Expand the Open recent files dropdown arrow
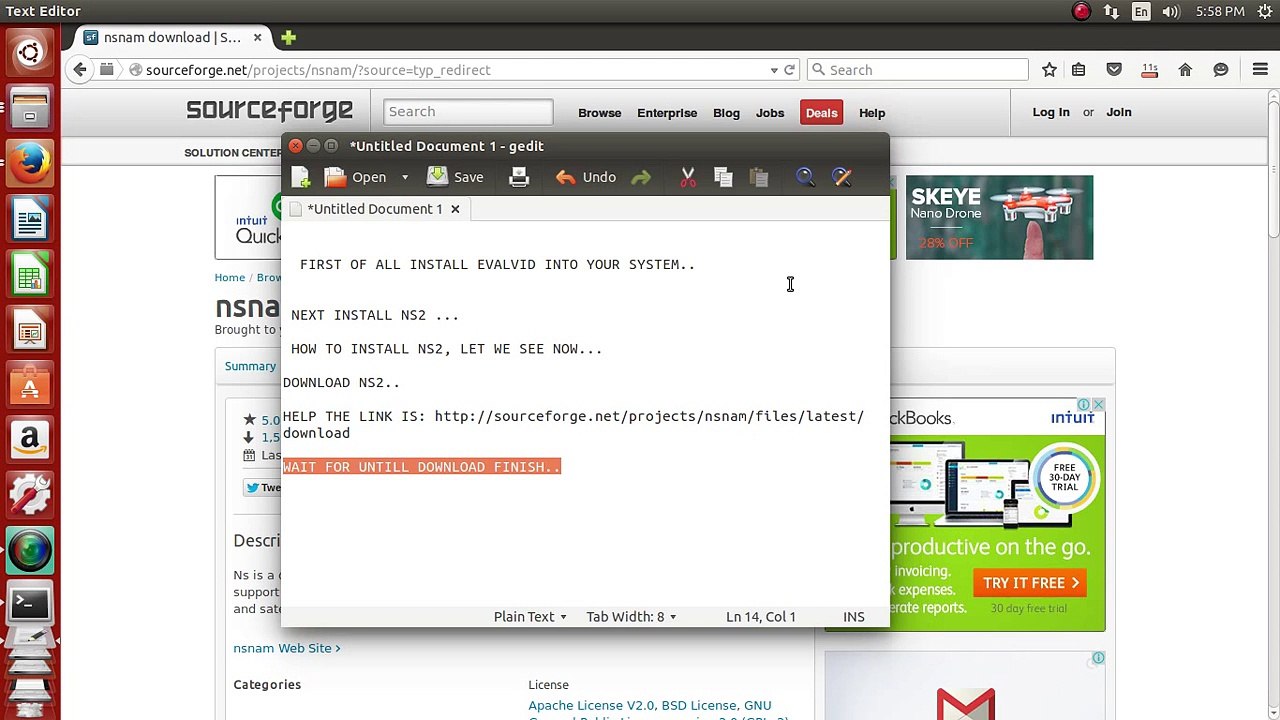The width and height of the screenshot is (1280, 720). click(x=405, y=177)
